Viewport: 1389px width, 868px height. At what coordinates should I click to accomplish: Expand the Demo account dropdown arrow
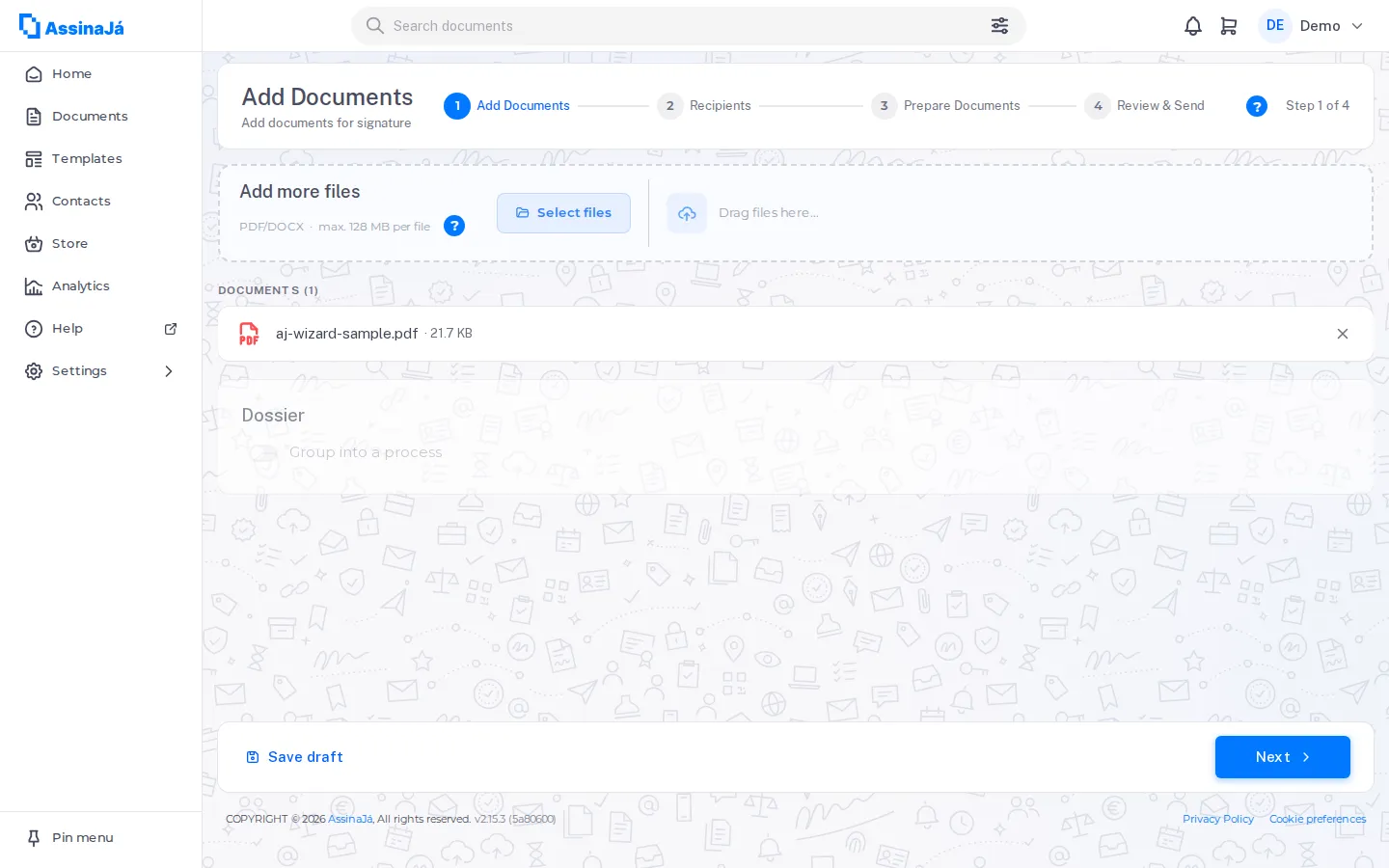[1357, 26]
